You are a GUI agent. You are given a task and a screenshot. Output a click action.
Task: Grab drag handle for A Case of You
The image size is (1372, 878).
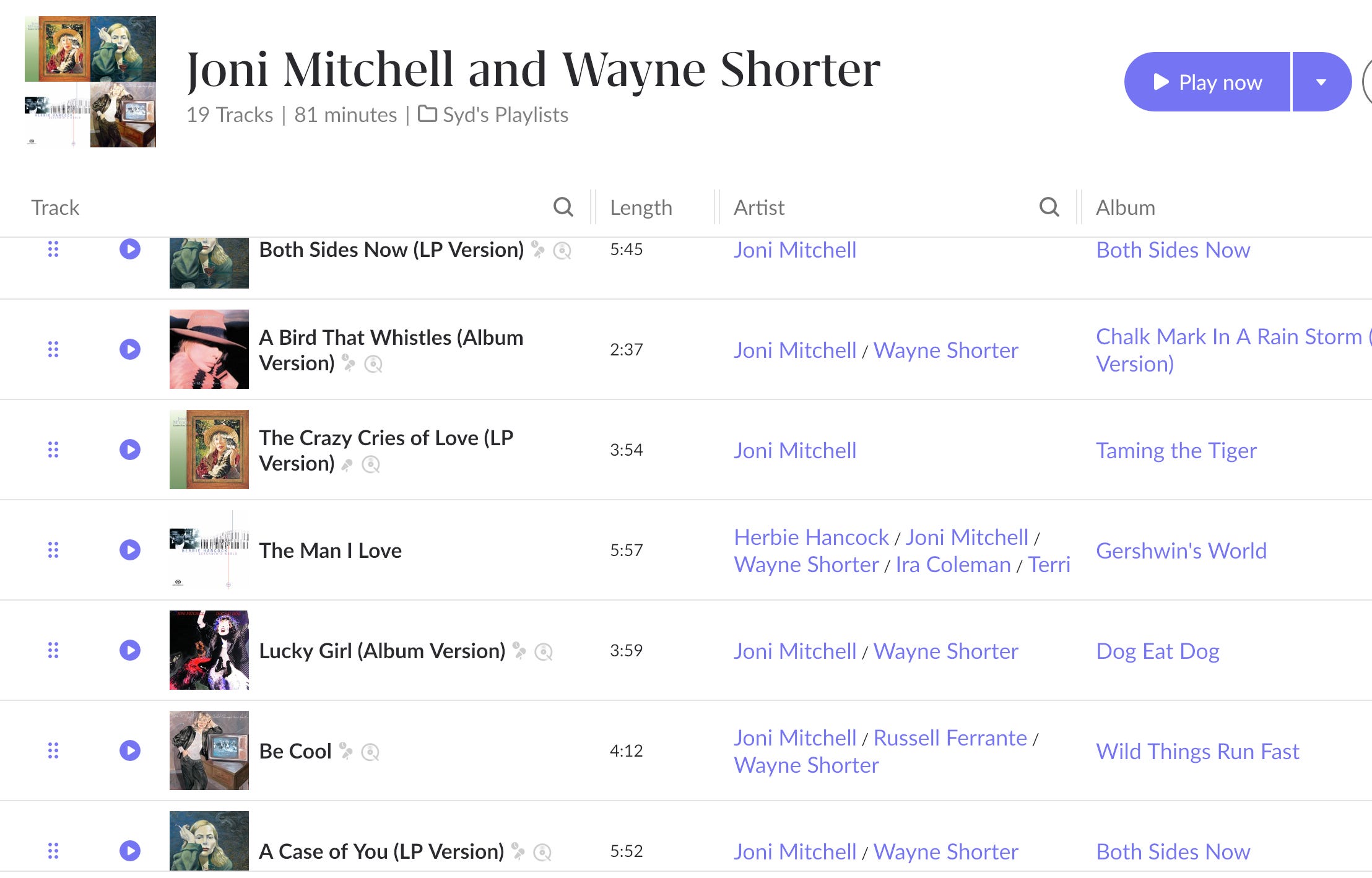53,851
